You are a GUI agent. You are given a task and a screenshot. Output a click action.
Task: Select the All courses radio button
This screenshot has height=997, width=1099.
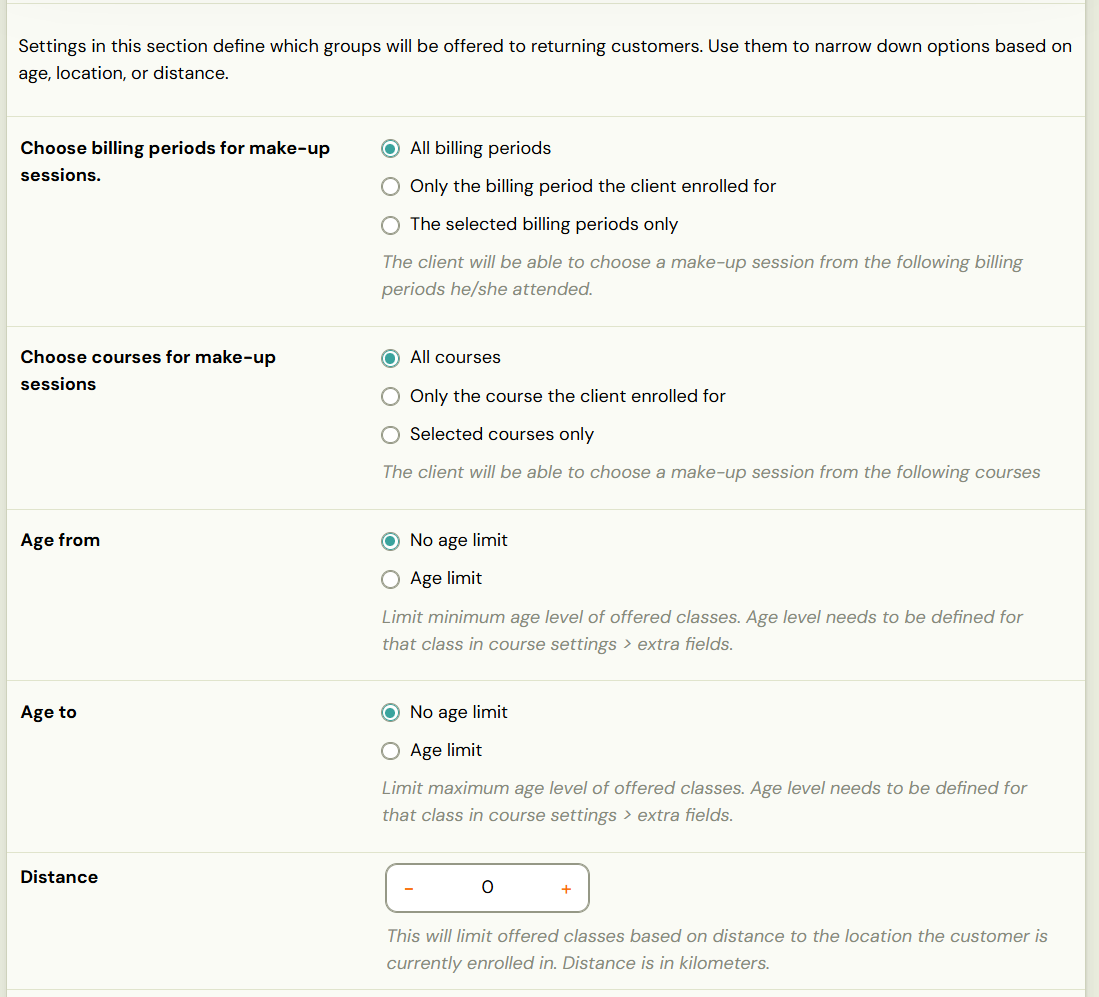[390, 358]
